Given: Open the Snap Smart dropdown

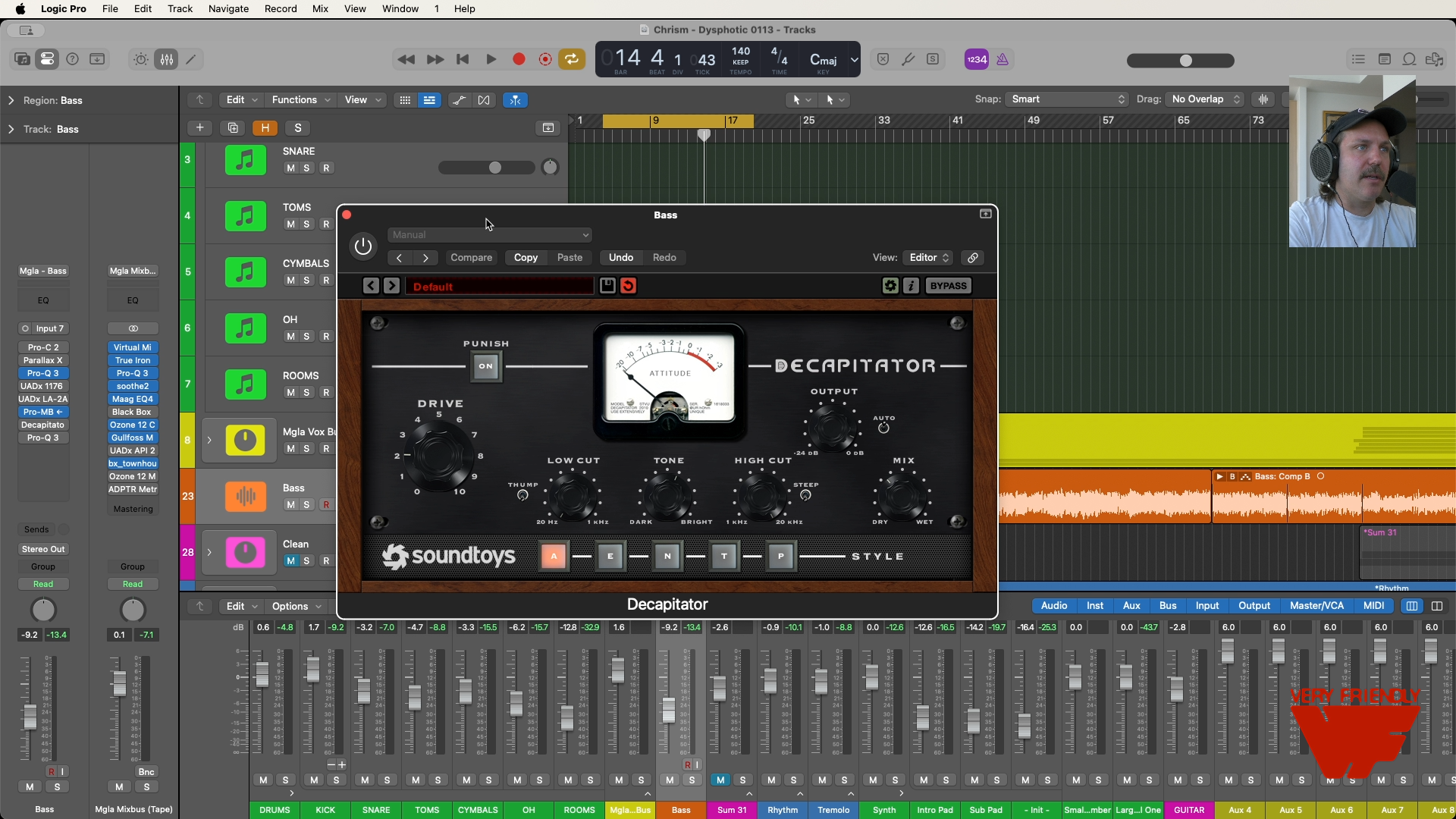Looking at the screenshot, I should click(x=1066, y=99).
